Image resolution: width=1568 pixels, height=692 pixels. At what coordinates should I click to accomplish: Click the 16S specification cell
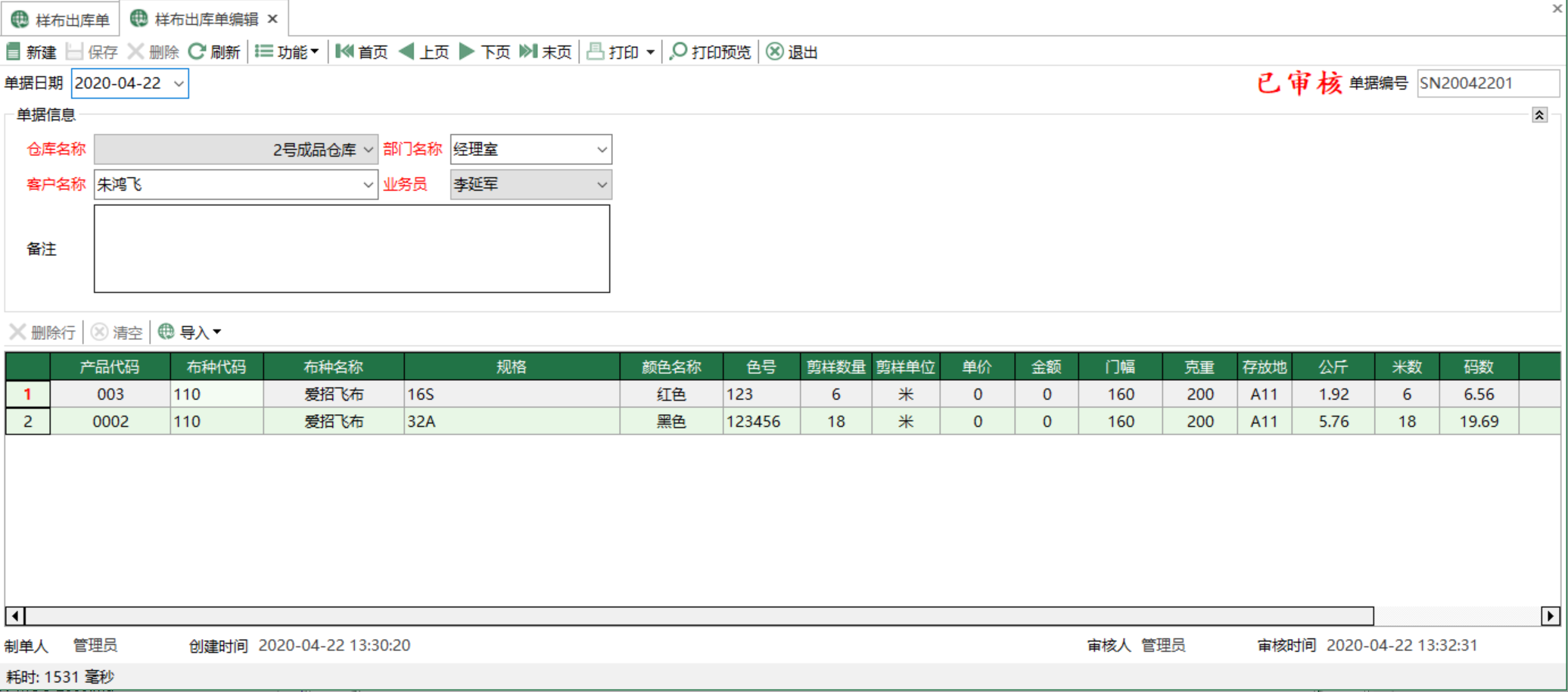(512, 394)
